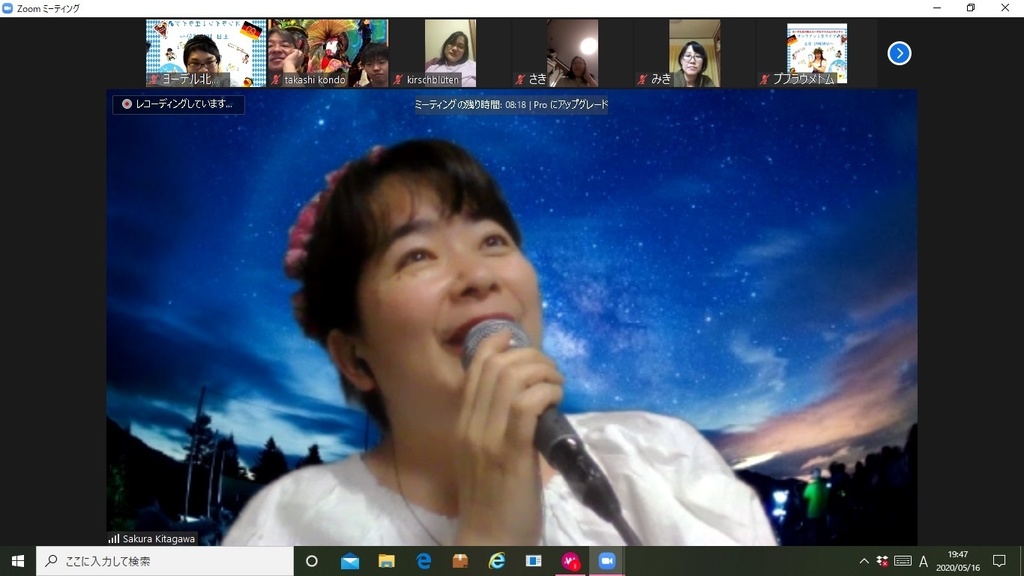Open Cortana circle icon on taskbar
Screen dimensions: 1024x576
point(312,561)
